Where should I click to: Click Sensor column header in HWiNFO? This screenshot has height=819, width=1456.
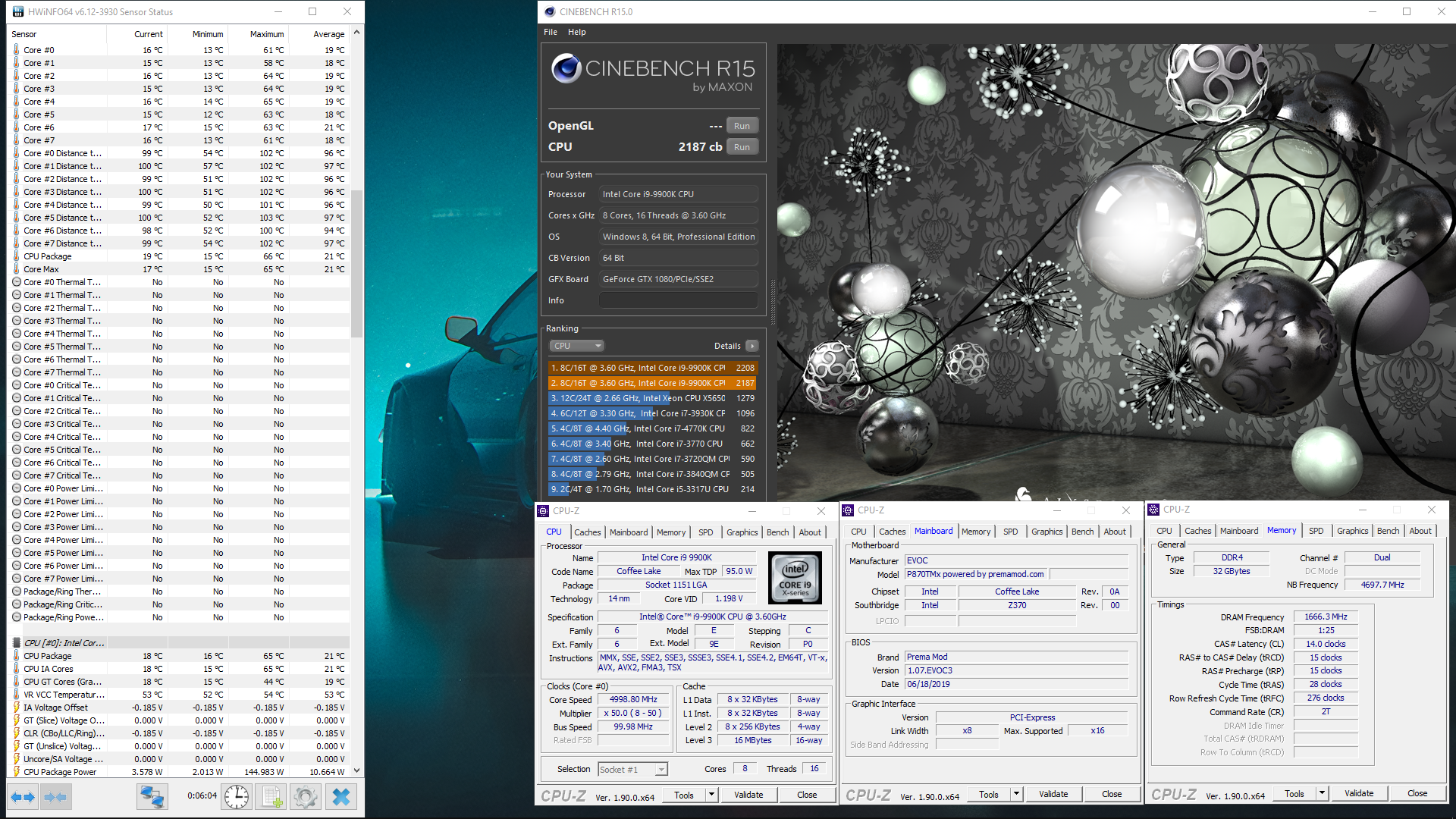[58, 34]
